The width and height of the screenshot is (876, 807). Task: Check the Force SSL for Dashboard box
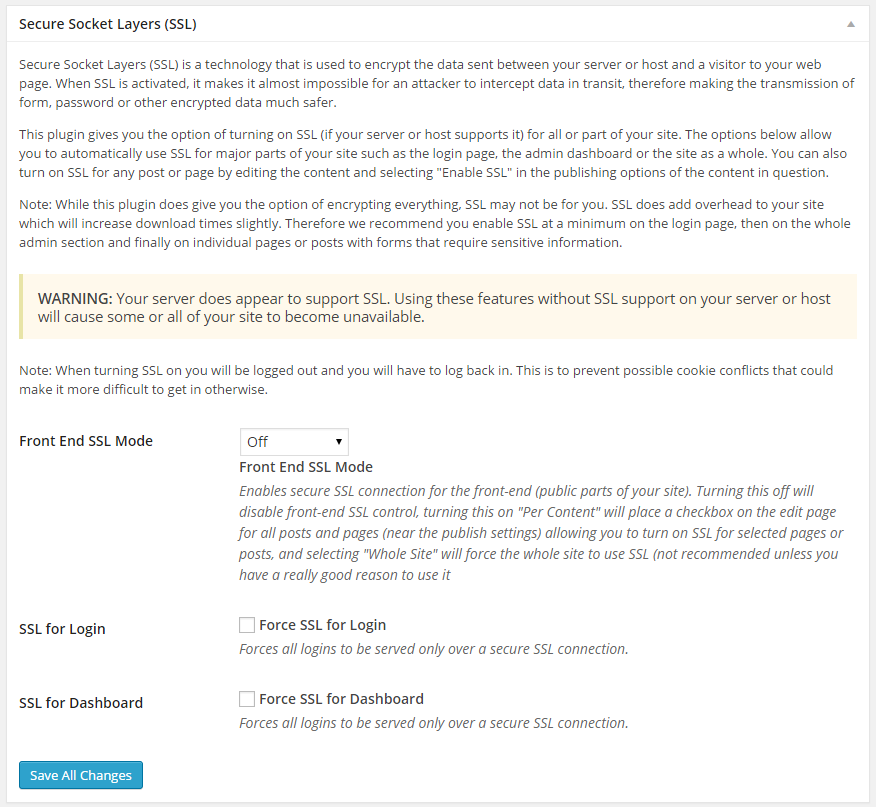click(247, 698)
